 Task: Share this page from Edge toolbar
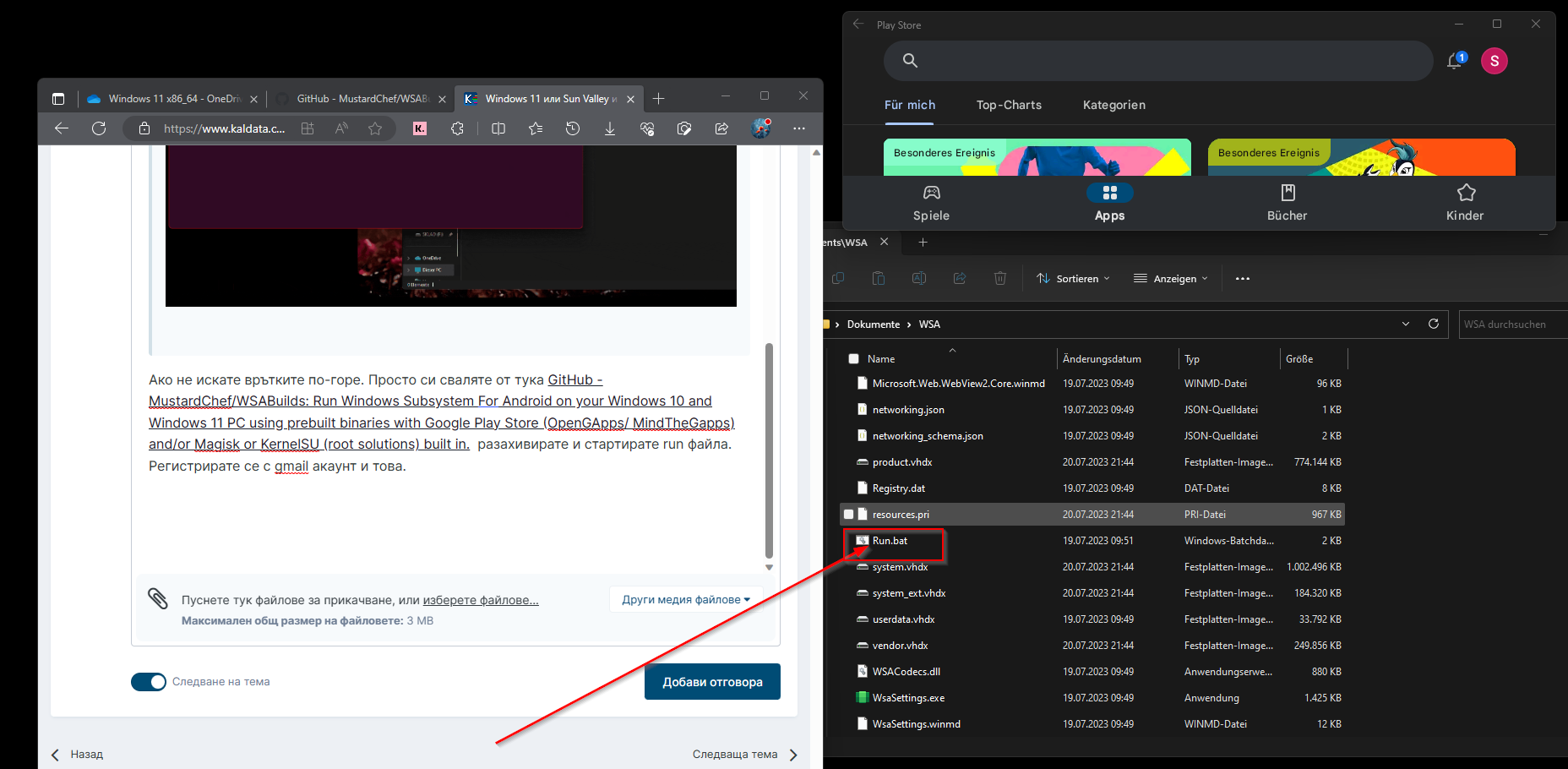721,128
